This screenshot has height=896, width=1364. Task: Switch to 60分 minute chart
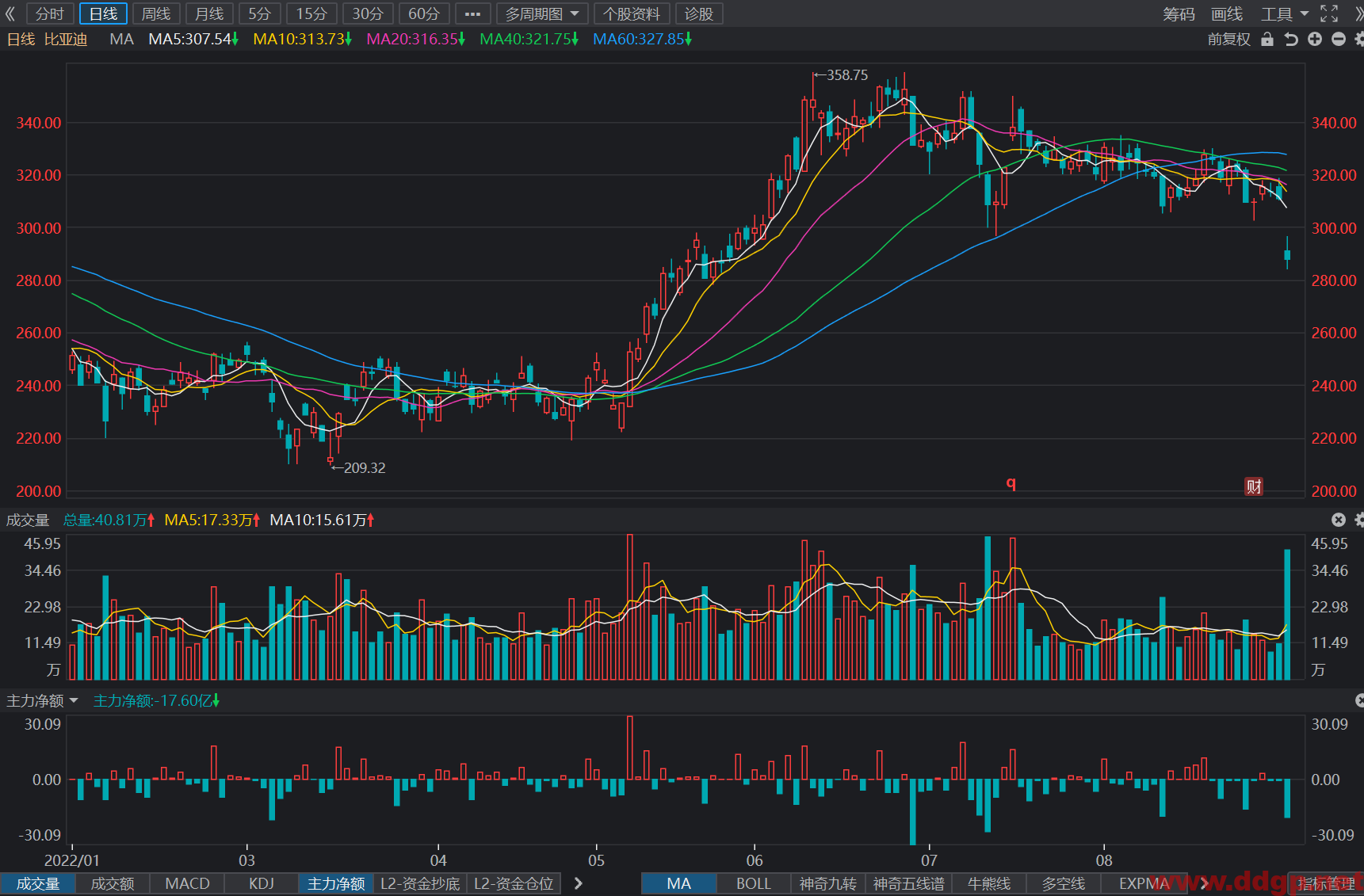[424, 13]
